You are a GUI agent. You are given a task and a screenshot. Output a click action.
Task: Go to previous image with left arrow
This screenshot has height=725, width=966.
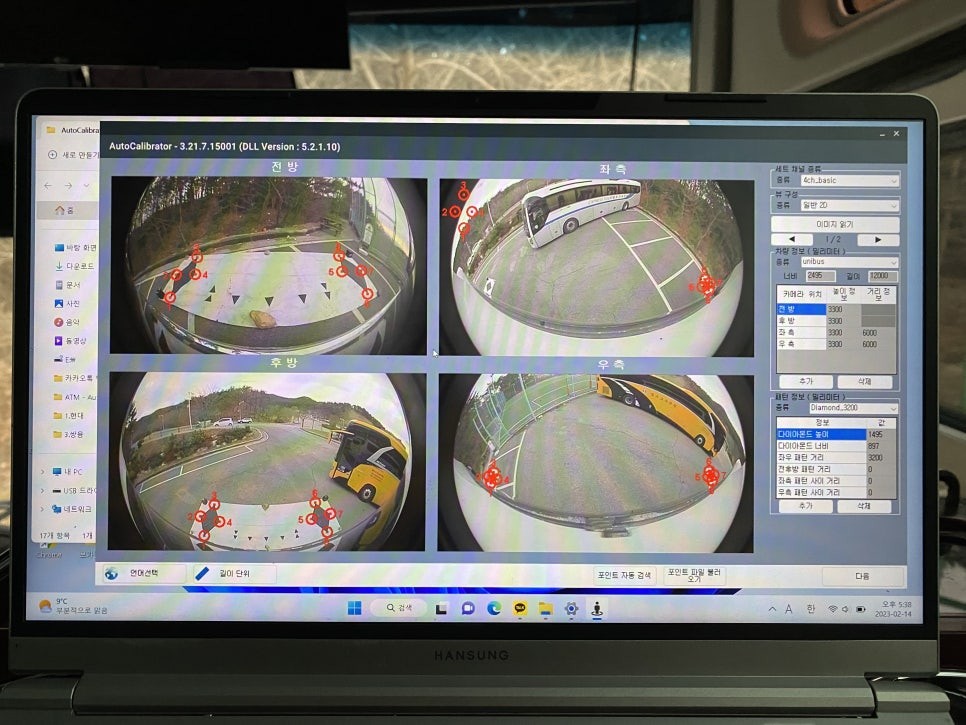793,240
